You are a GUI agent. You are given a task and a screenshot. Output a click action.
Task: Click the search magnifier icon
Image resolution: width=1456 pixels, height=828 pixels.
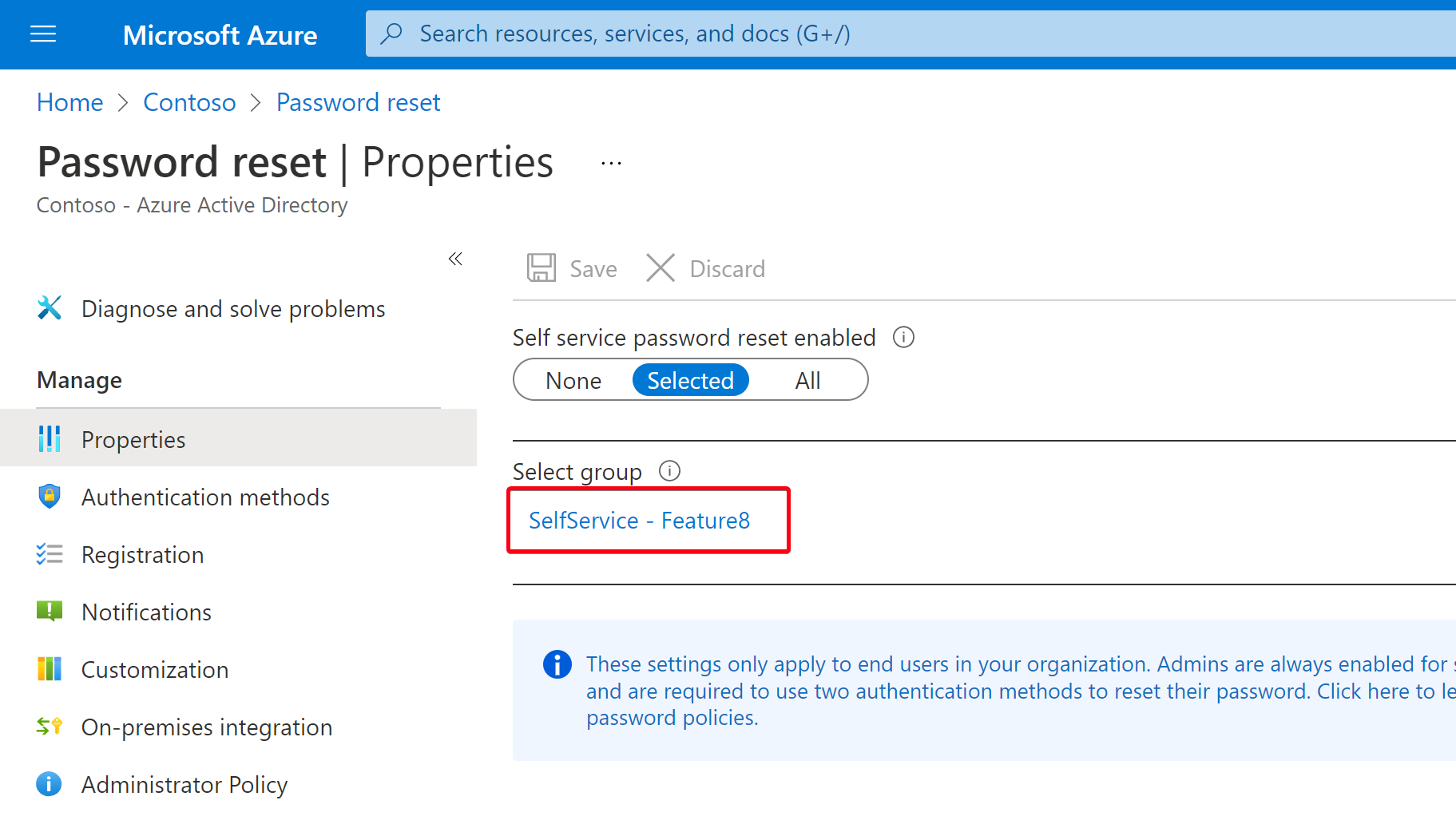[391, 34]
